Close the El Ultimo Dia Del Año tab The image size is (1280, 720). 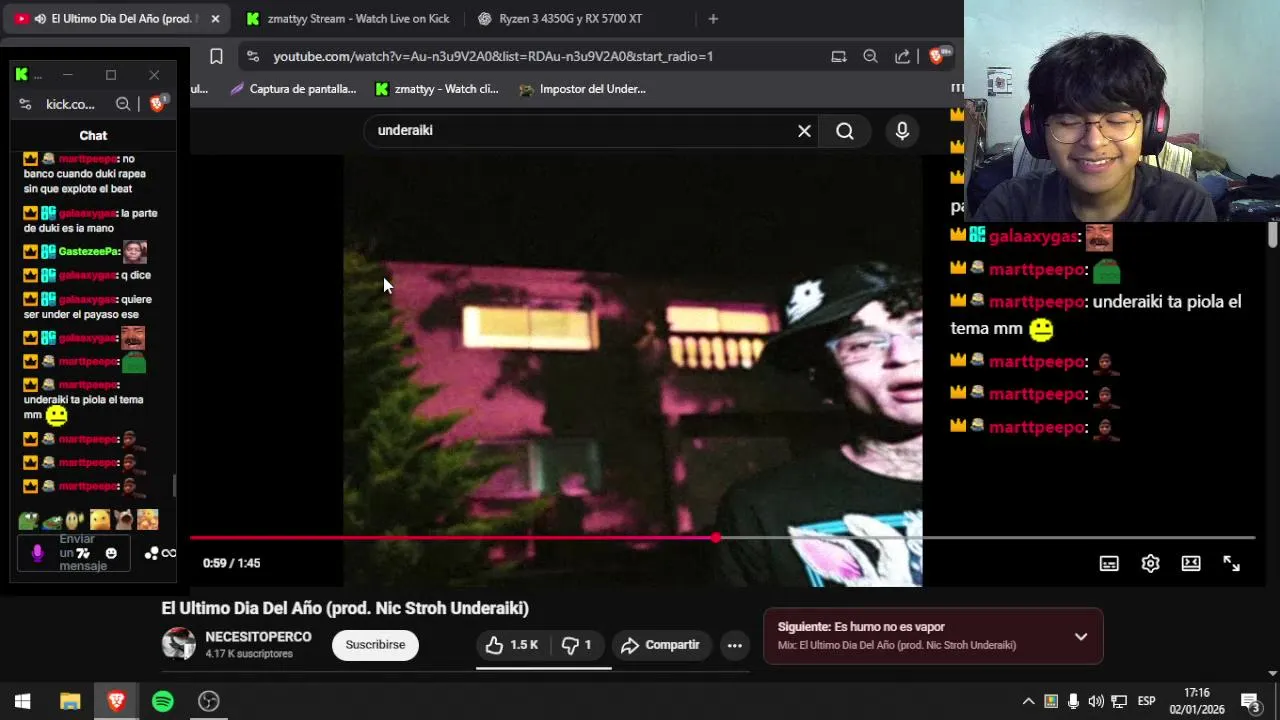tap(215, 19)
